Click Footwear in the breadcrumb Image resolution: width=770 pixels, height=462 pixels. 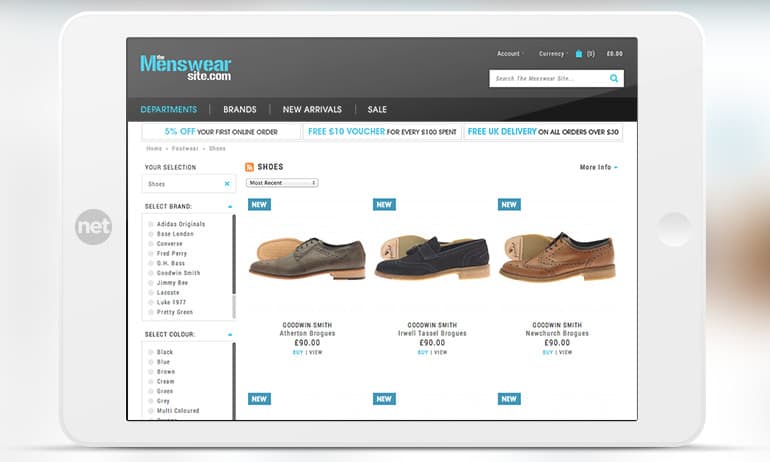pyautogui.click(x=185, y=148)
